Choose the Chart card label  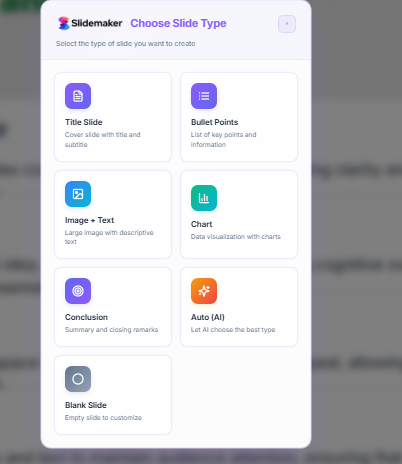coord(201,224)
